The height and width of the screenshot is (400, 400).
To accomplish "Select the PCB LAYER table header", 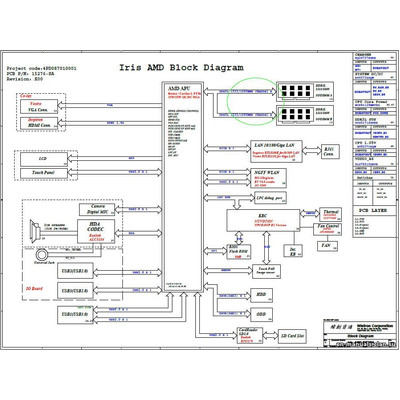I will point(375,211).
